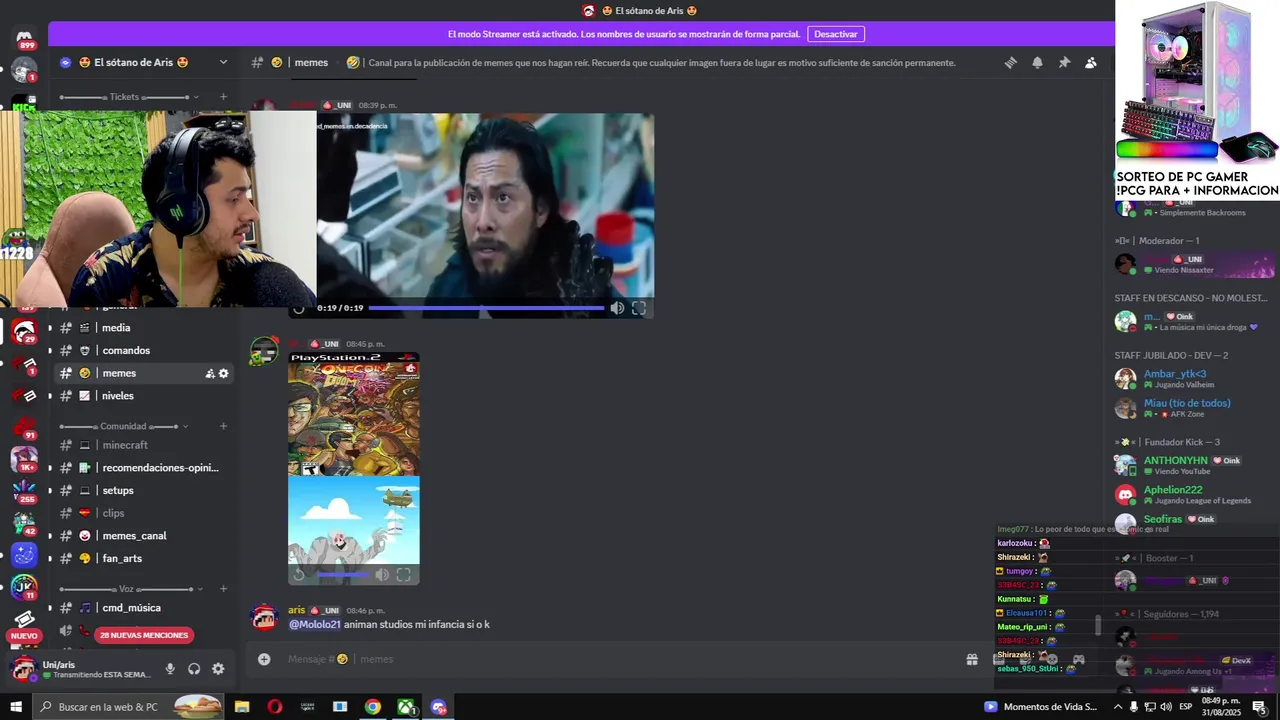Open direct messages Discord home icon
Image resolution: width=1280 pixels, height=720 pixels.
point(24,39)
